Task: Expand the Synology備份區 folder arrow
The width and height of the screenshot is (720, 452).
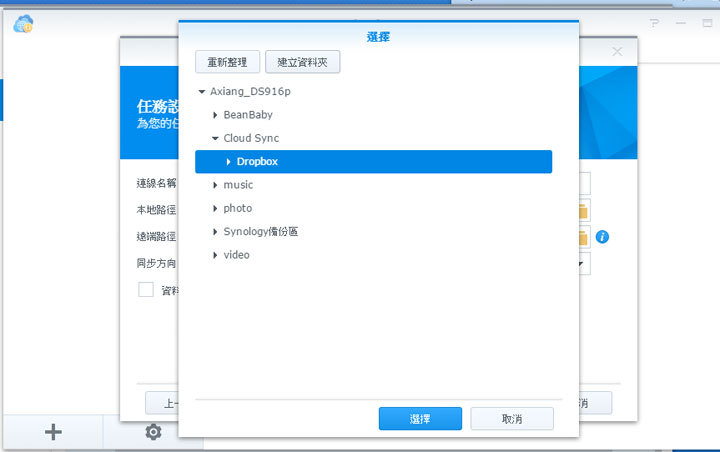Action: (215, 232)
